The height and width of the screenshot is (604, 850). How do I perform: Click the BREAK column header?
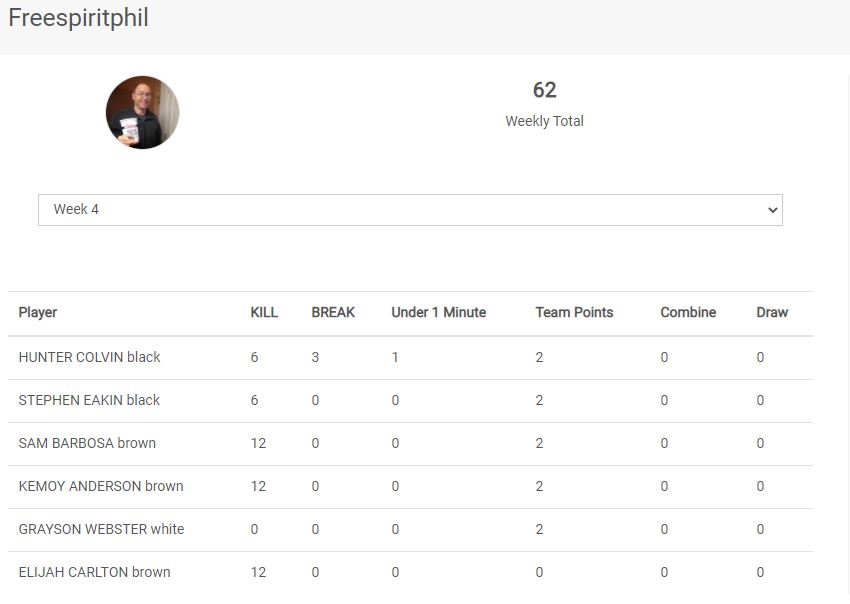[333, 312]
